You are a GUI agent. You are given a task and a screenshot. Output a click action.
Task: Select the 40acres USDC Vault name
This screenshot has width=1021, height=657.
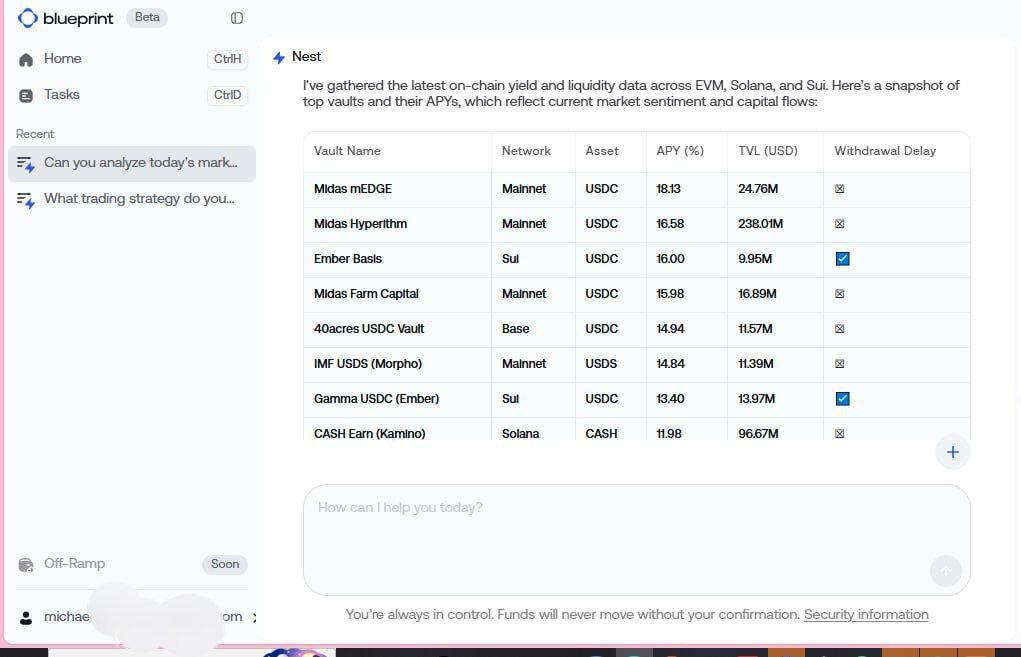point(369,329)
